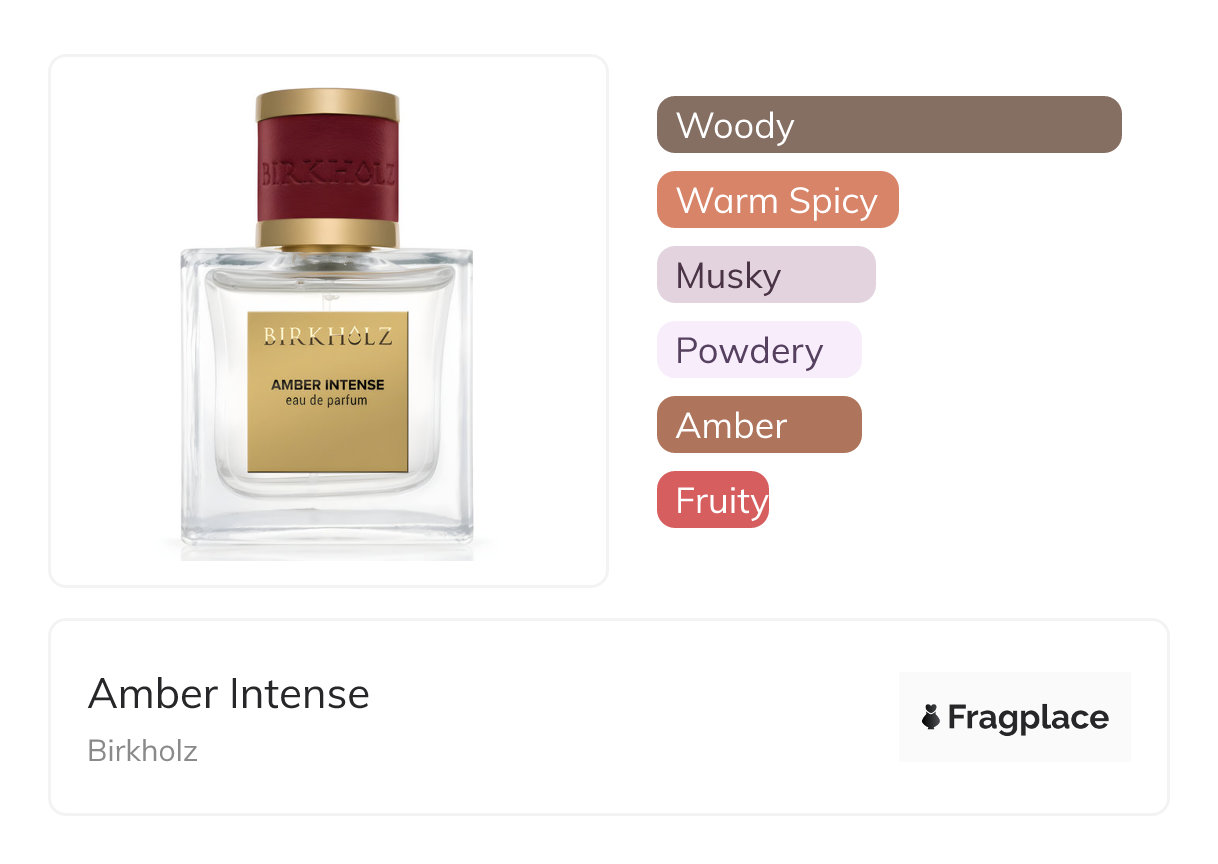
Task: Click the red leather bottle cap
Action: [x=328, y=170]
